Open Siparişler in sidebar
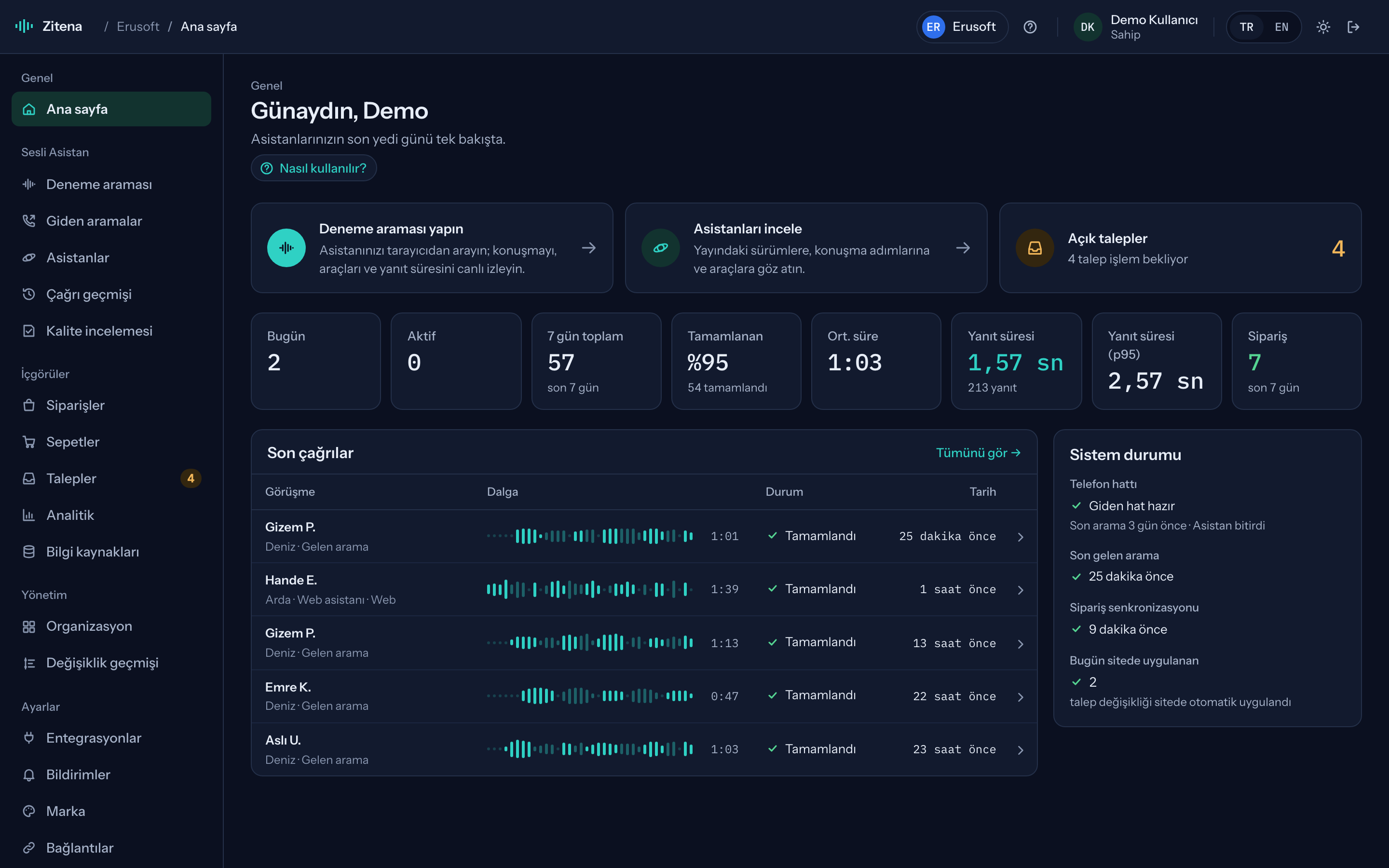 pos(111,405)
